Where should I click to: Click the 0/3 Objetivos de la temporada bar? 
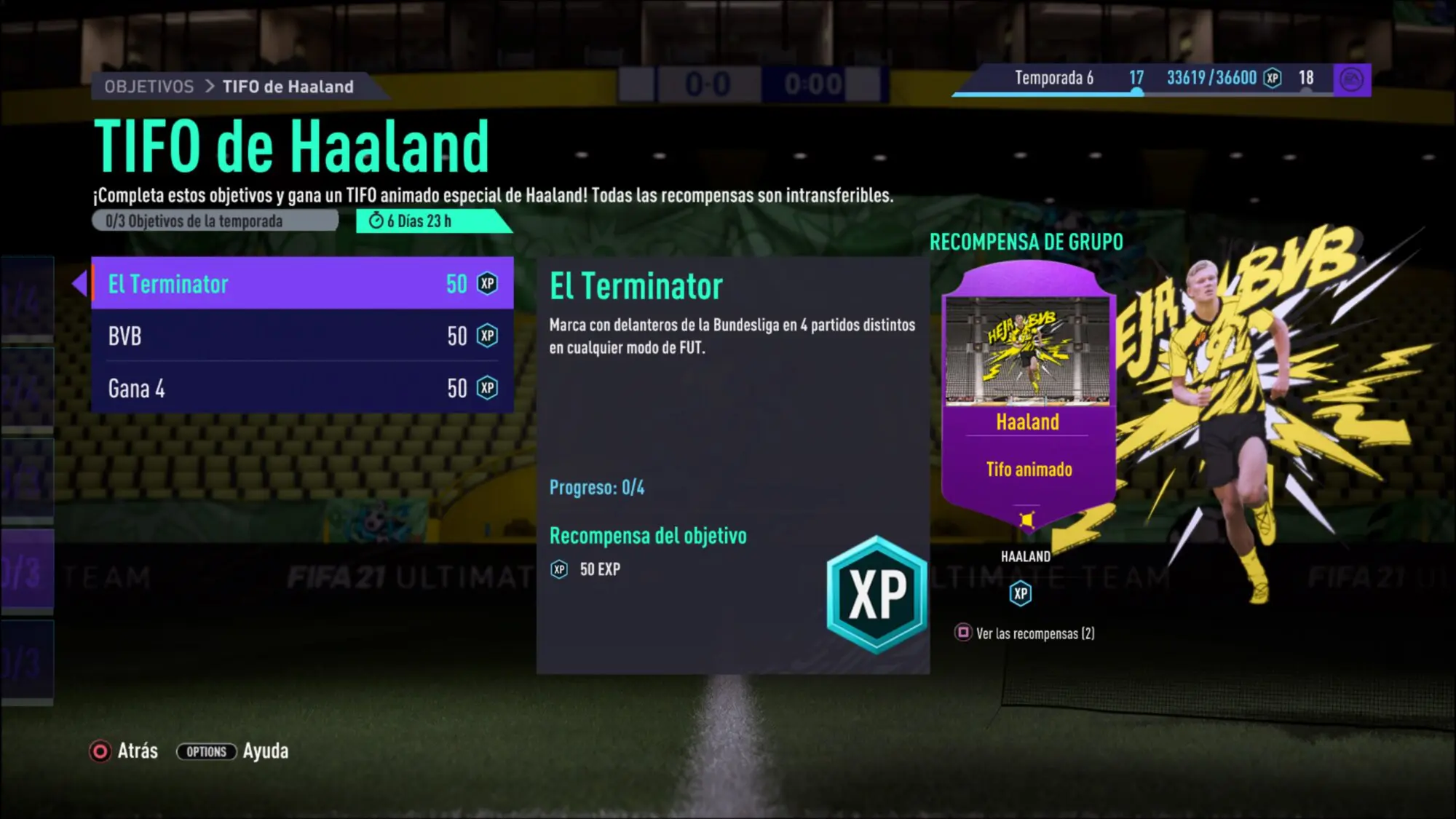coord(215,221)
